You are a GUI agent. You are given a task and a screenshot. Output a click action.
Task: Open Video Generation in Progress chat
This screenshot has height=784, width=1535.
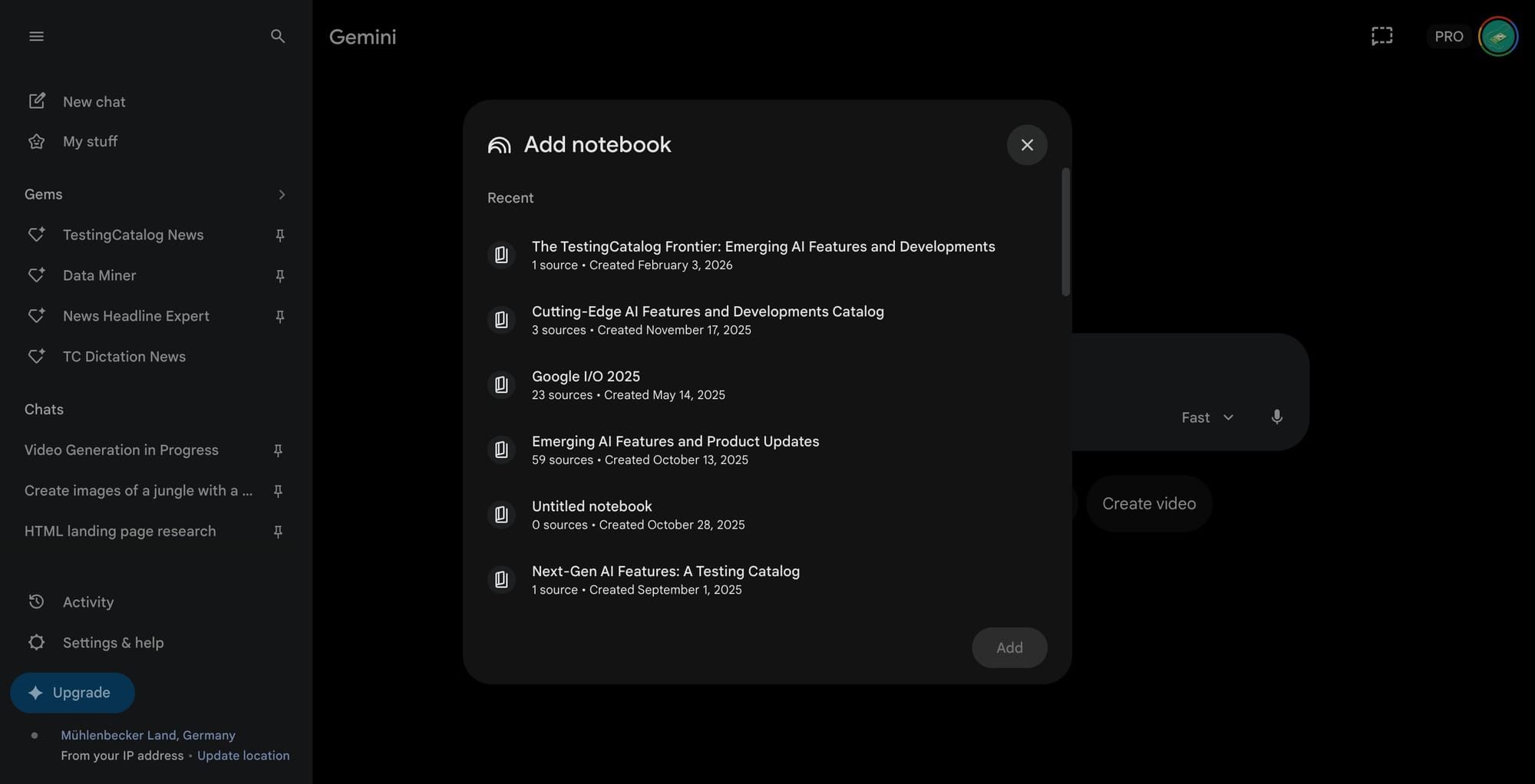(x=156, y=450)
